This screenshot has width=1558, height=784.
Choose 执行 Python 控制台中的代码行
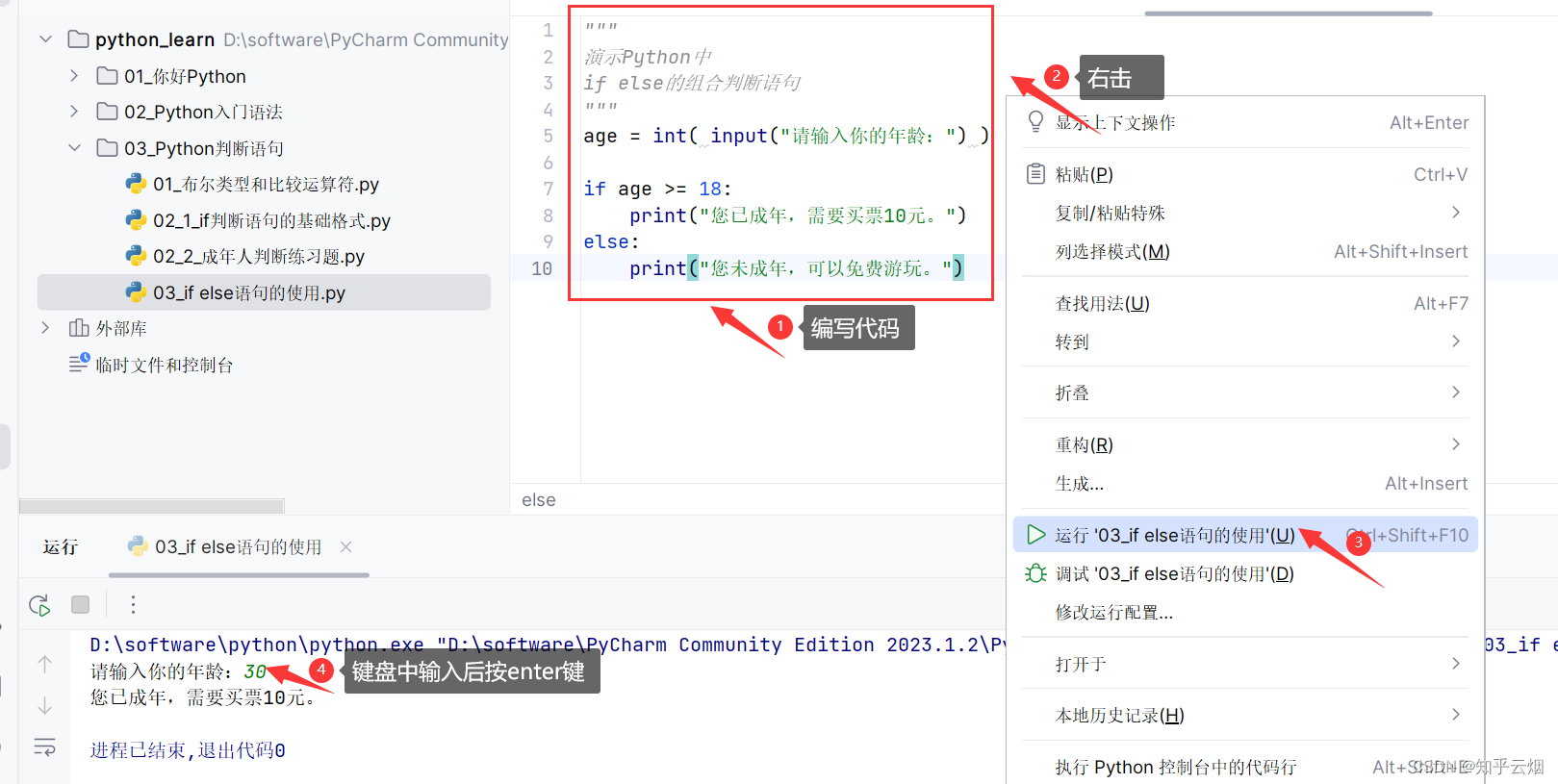[x=1245, y=767]
